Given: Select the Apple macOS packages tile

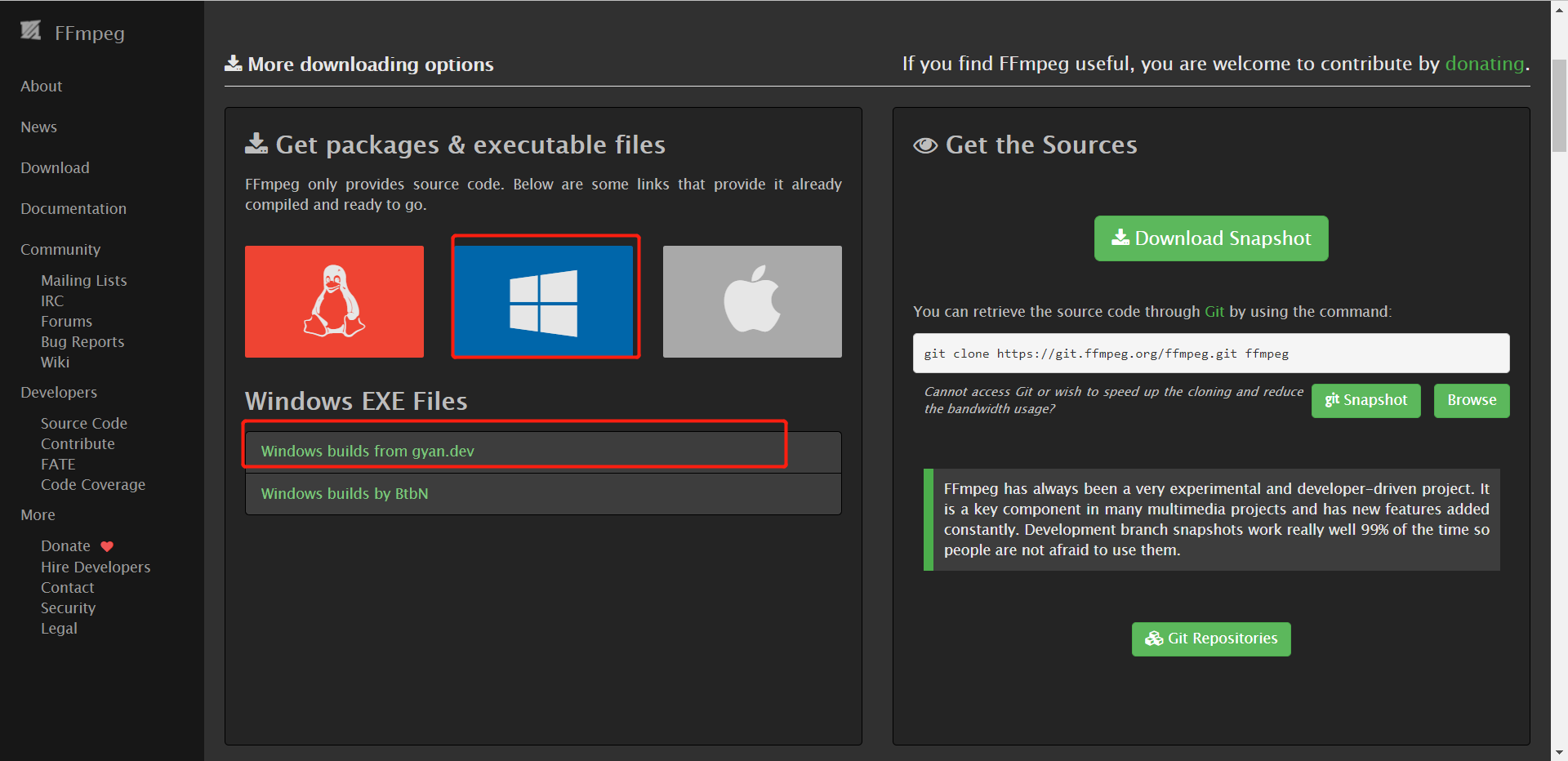Looking at the screenshot, I should [752, 301].
